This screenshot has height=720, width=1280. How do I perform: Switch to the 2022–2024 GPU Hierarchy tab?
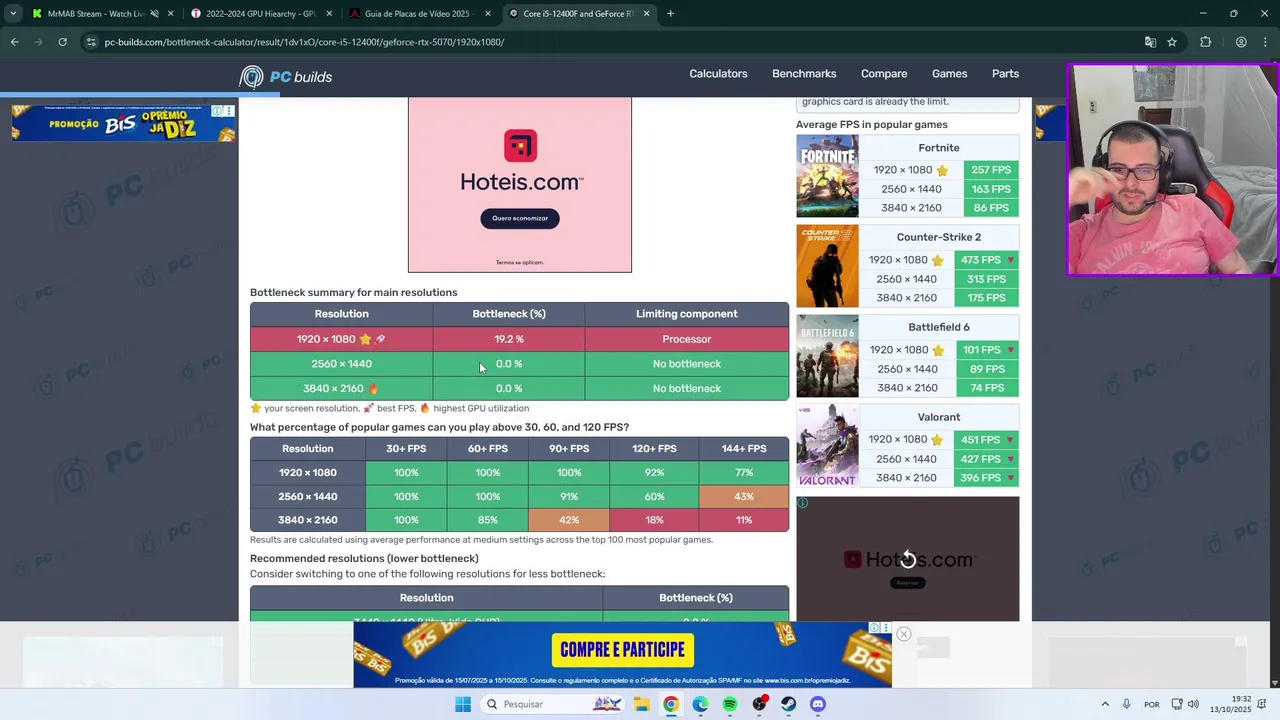260,14
